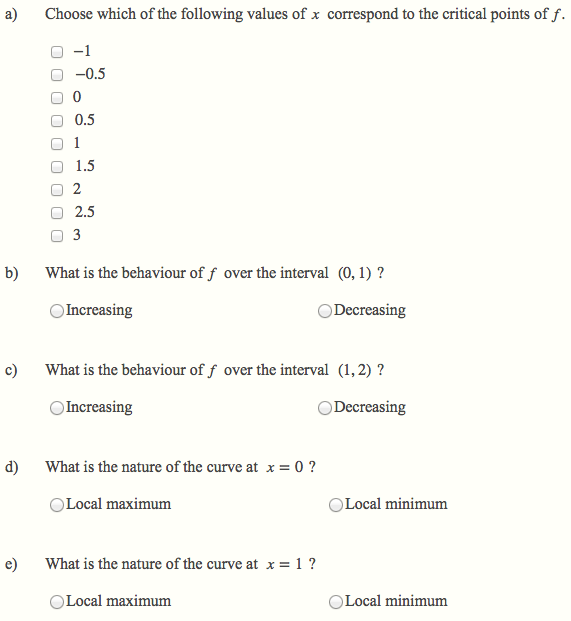
Task: Mark the 2.5 checkbox
Action: pos(57,213)
